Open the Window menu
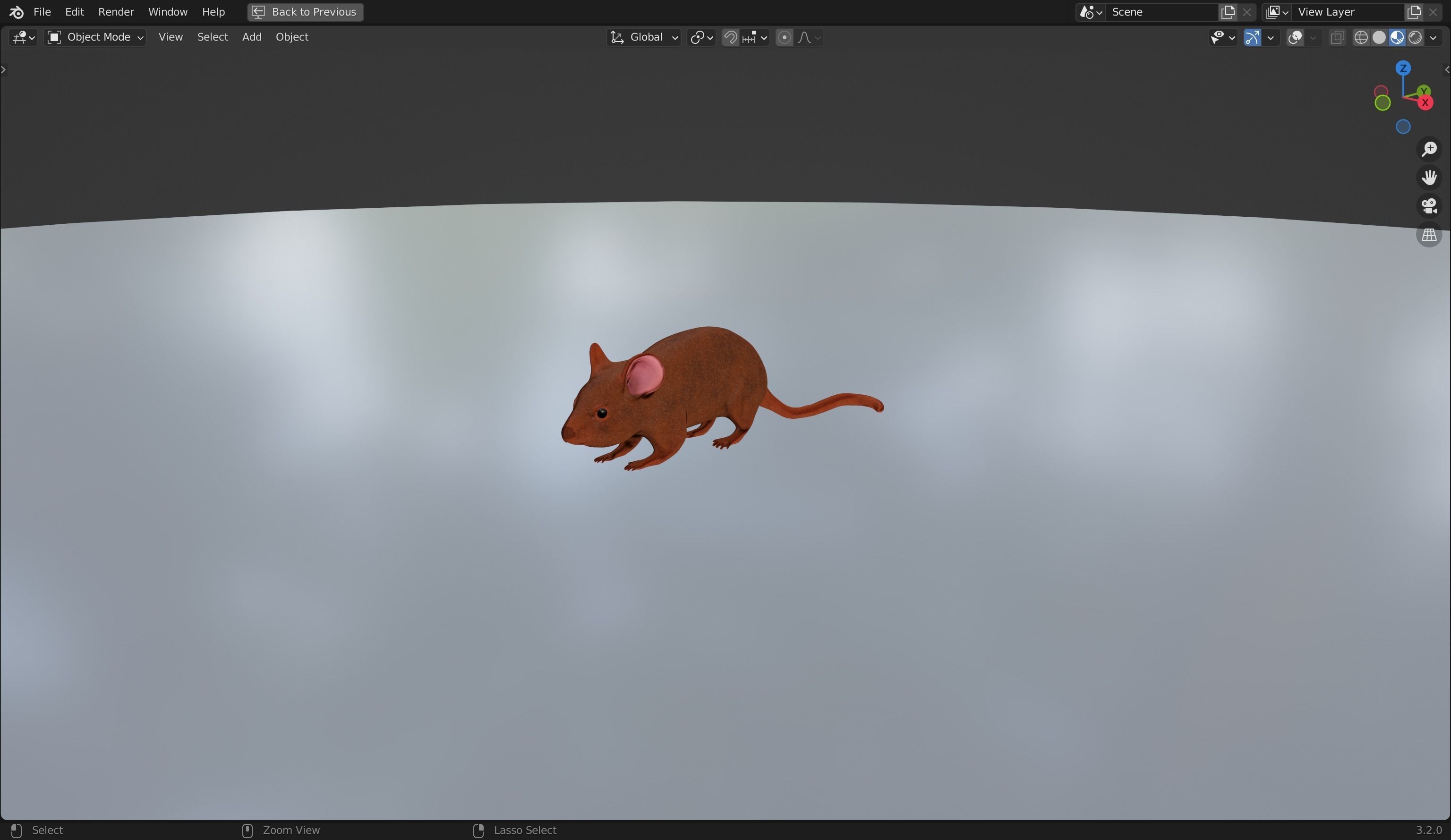The image size is (1451, 840). [x=168, y=12]
